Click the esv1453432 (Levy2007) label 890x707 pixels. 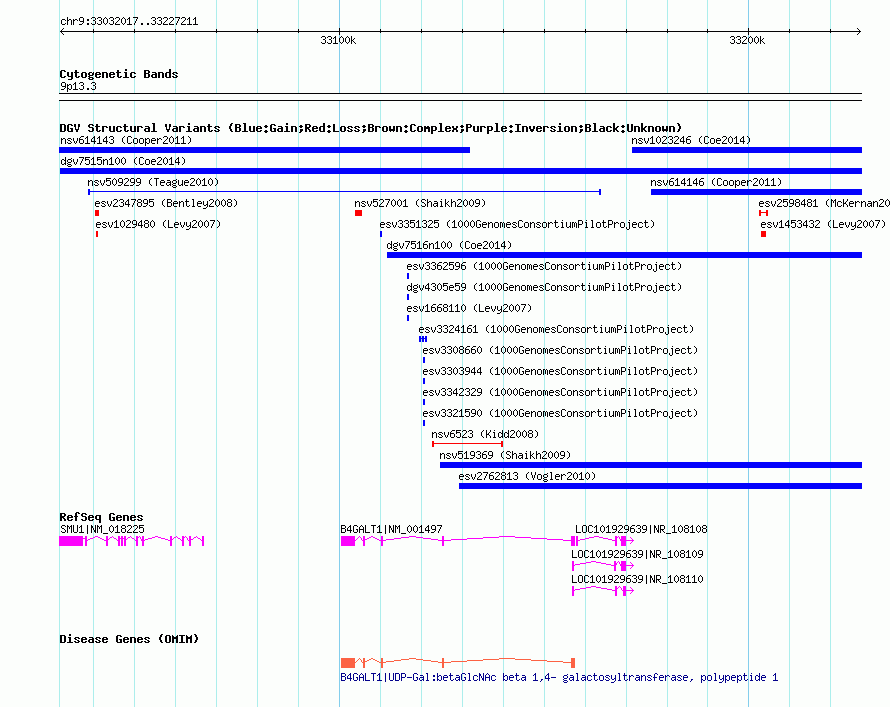[x=823, y=224]
